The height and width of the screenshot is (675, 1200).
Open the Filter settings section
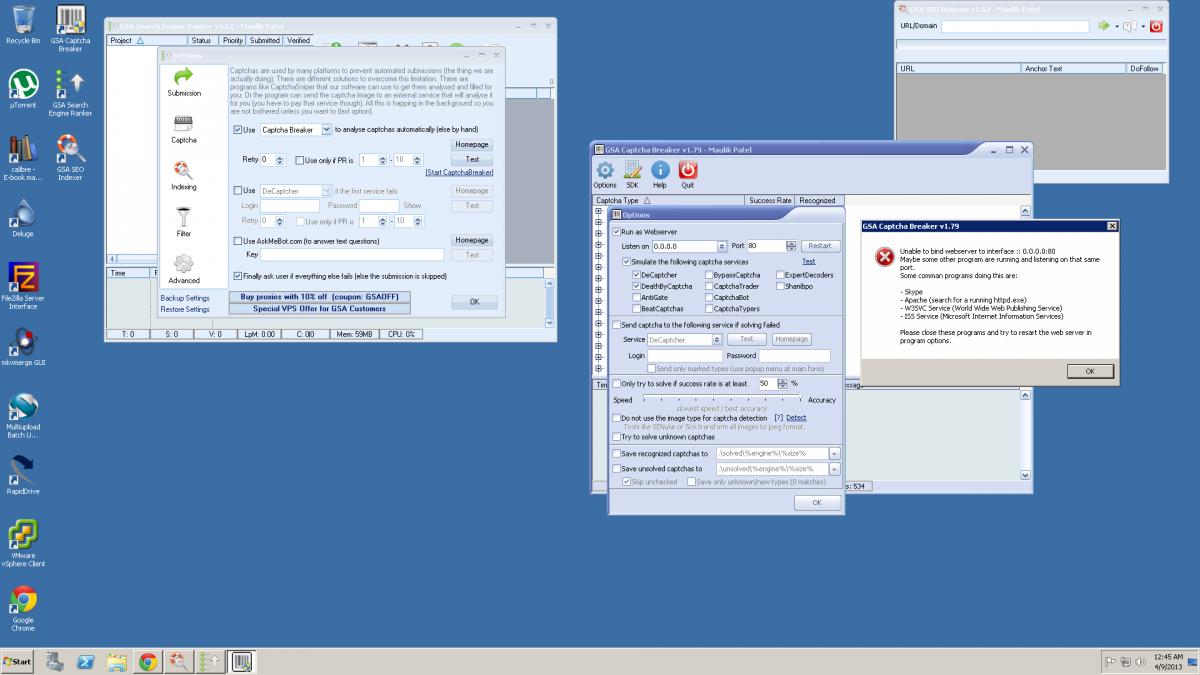pos(184,224)
